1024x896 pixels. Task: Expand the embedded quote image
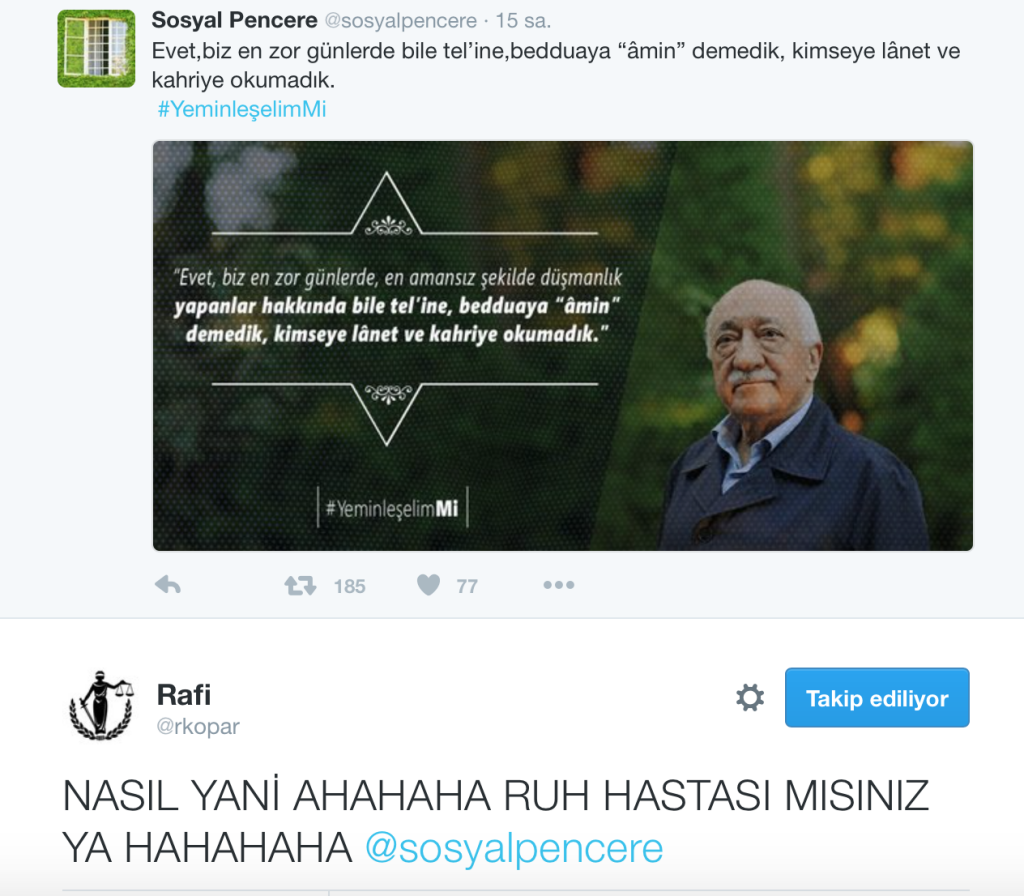563,346
